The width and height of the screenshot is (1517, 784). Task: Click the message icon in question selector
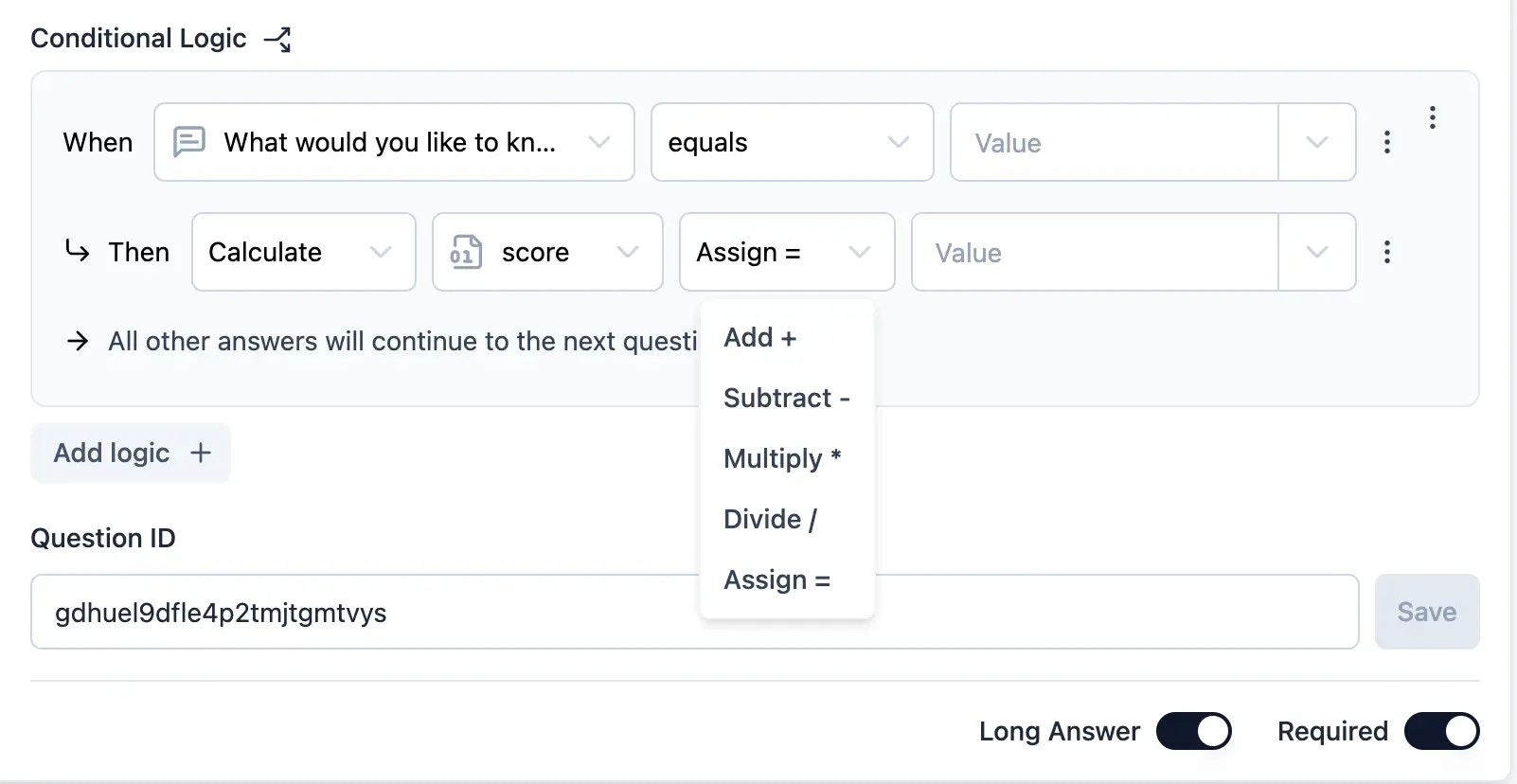(189, 142)
